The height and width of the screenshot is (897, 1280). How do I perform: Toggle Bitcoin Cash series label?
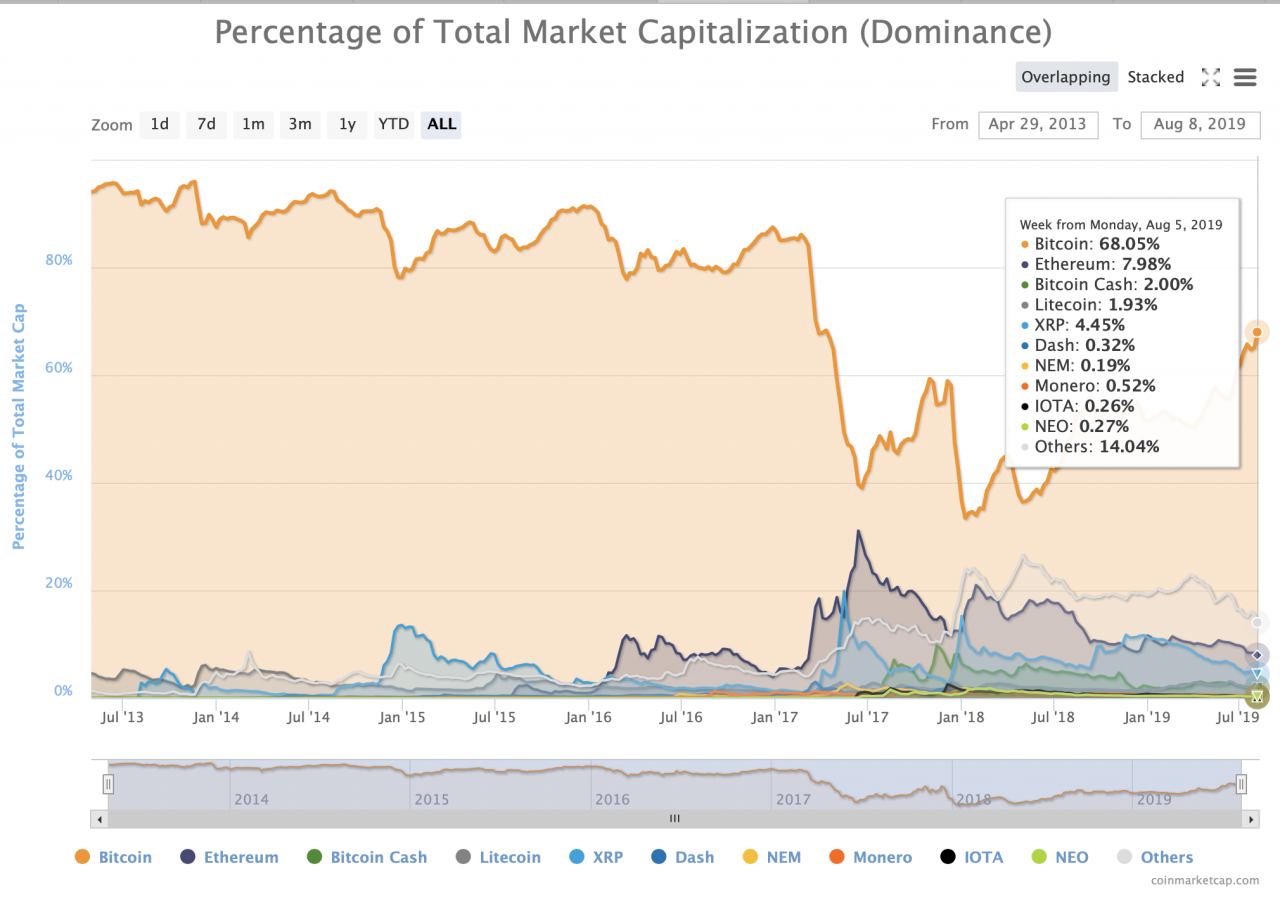(379, 857)
